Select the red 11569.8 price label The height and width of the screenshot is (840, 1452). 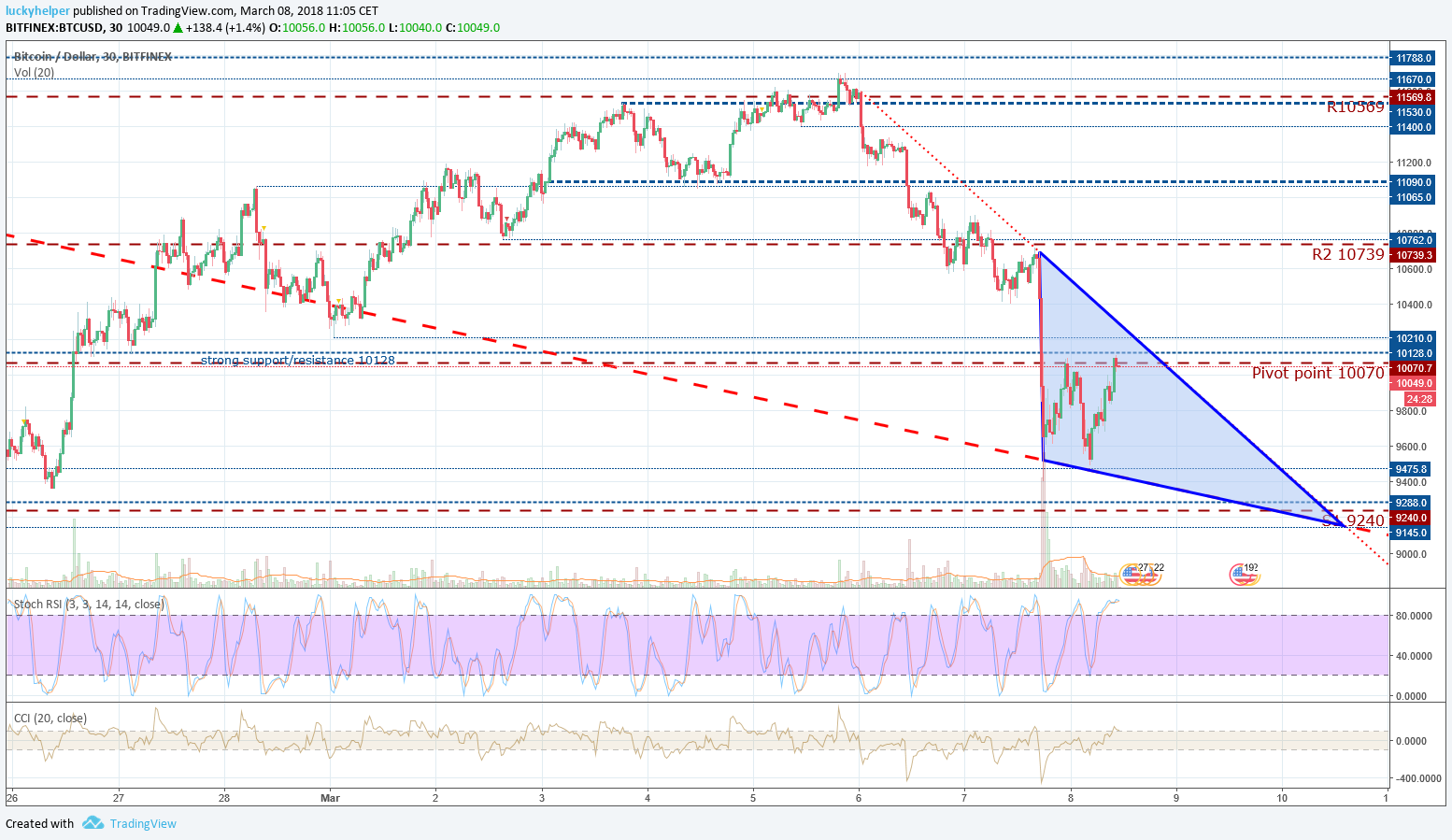click(1412, 97)
